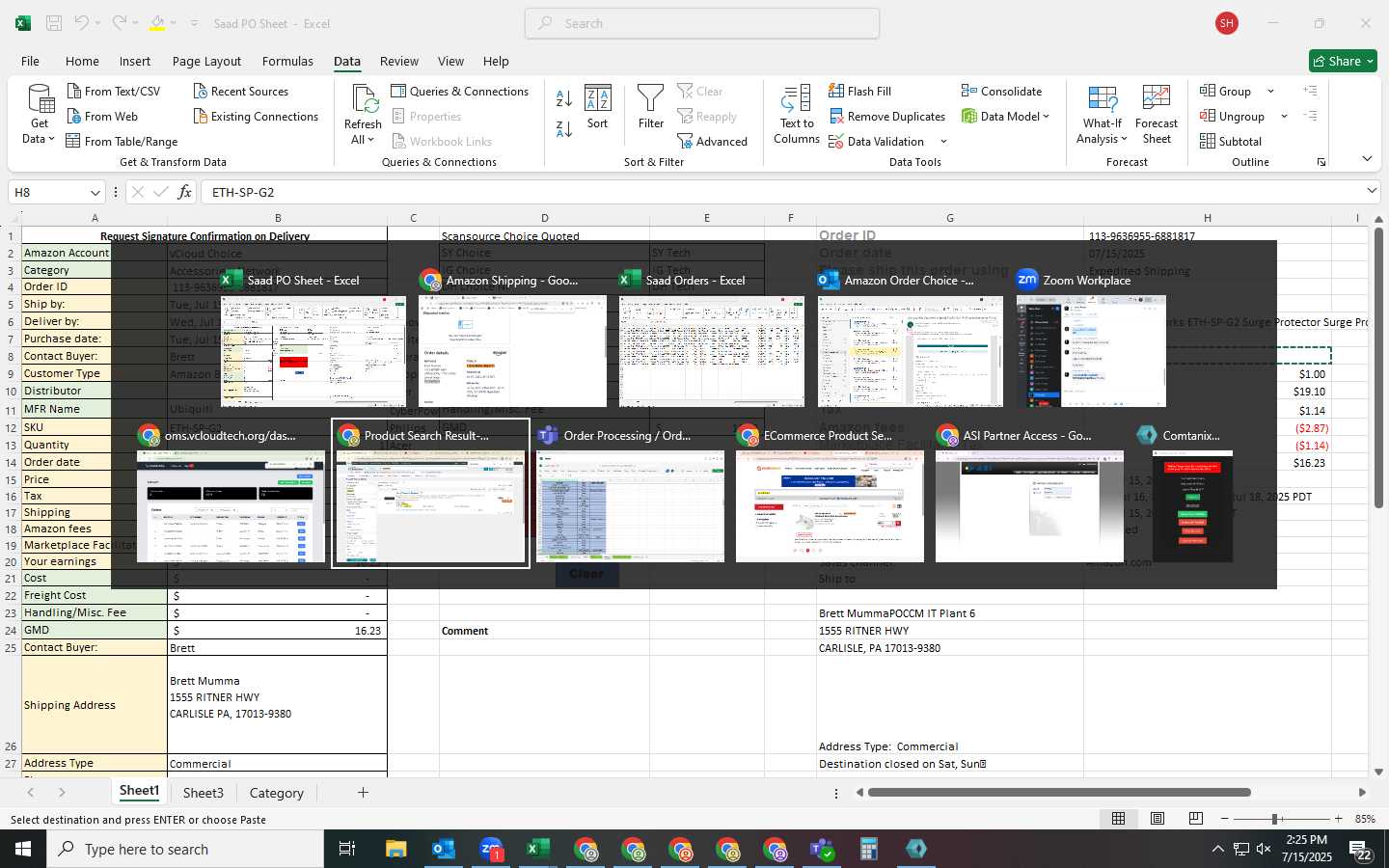Click Advanced filter option
Screen dimensions: 1389x868
point(712,141)
